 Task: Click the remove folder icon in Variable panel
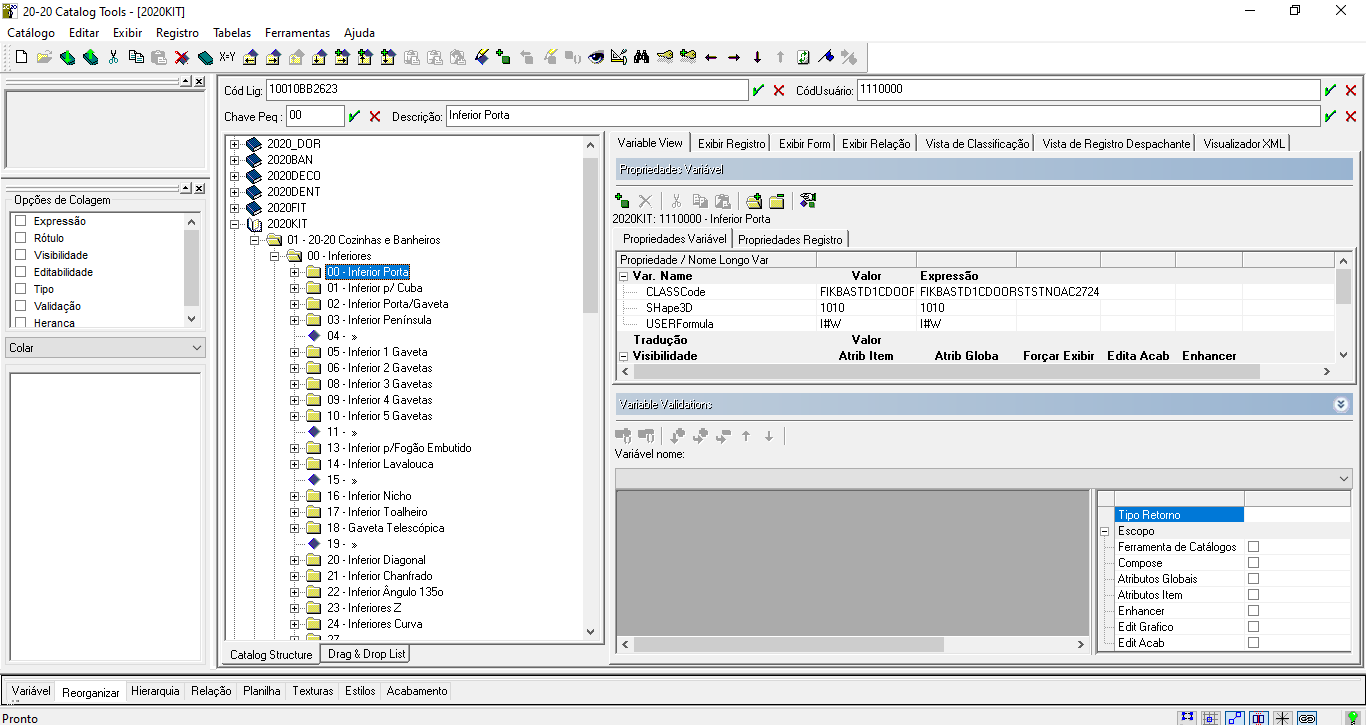[x=776, y=201]
